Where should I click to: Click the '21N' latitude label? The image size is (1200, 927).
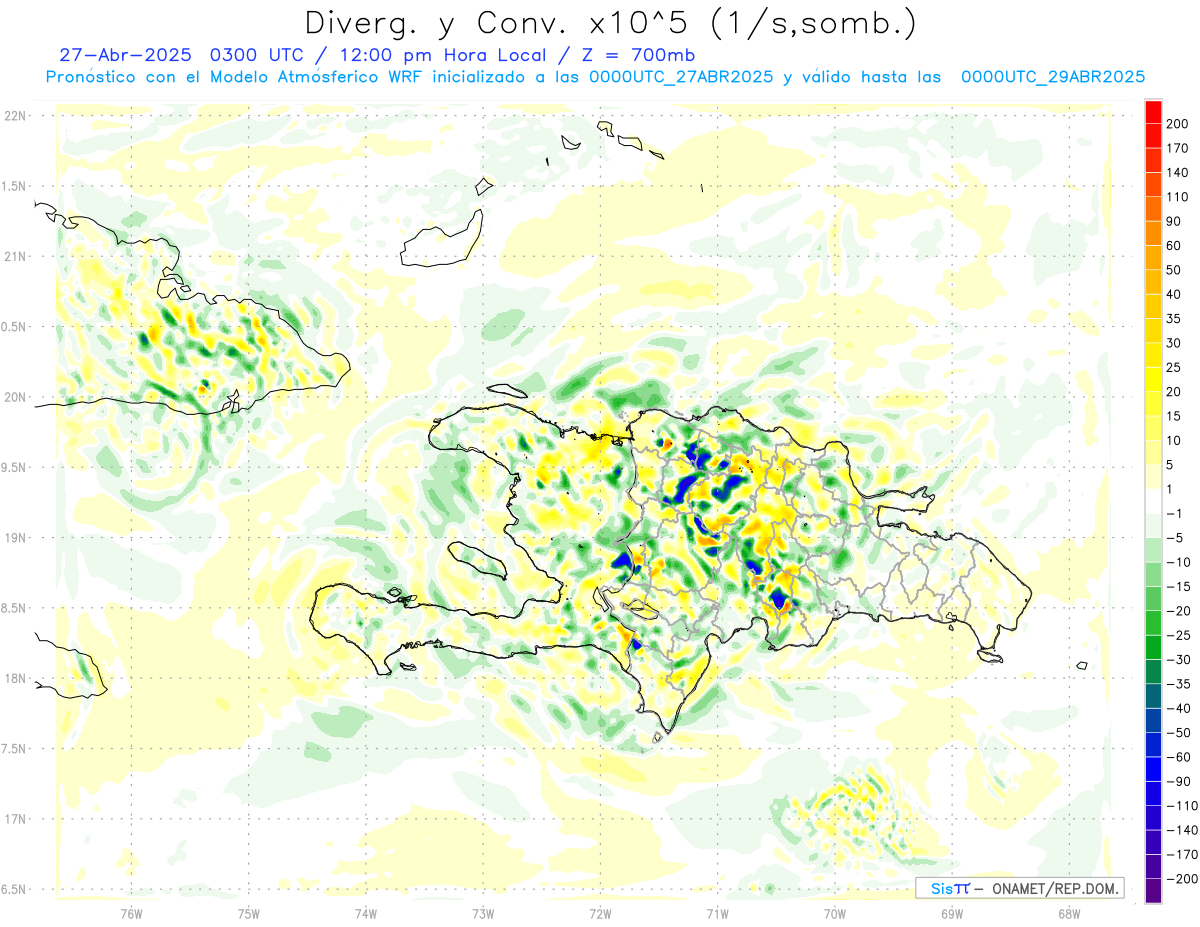click(x=14, y=256)
